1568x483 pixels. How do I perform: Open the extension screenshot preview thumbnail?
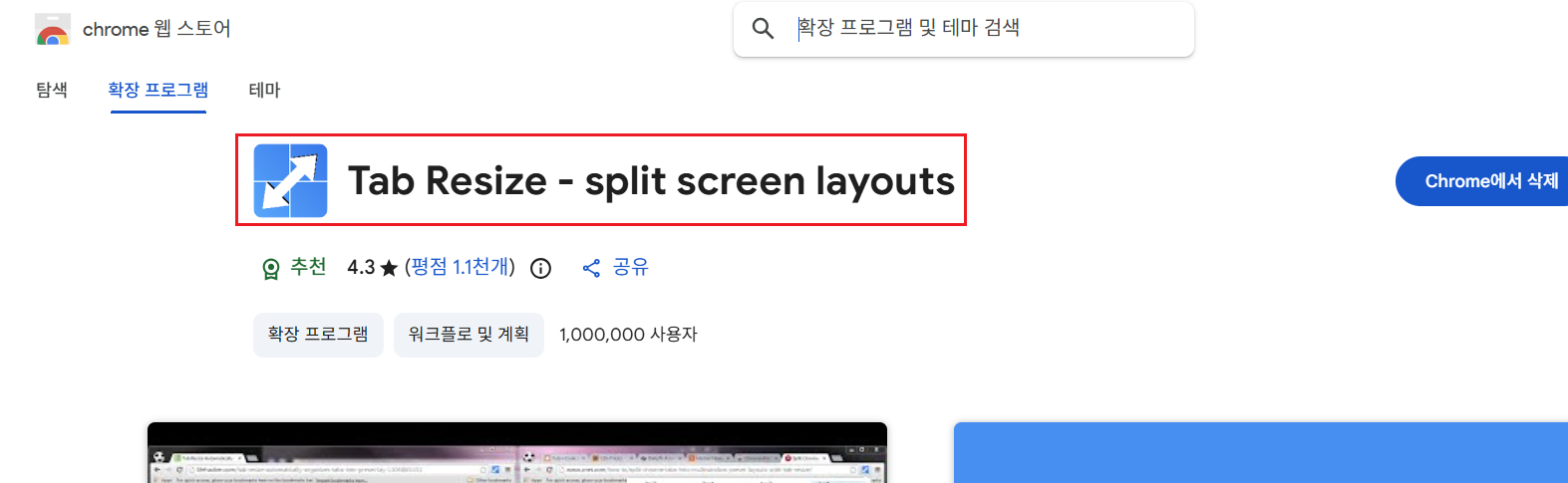(517, 453)
